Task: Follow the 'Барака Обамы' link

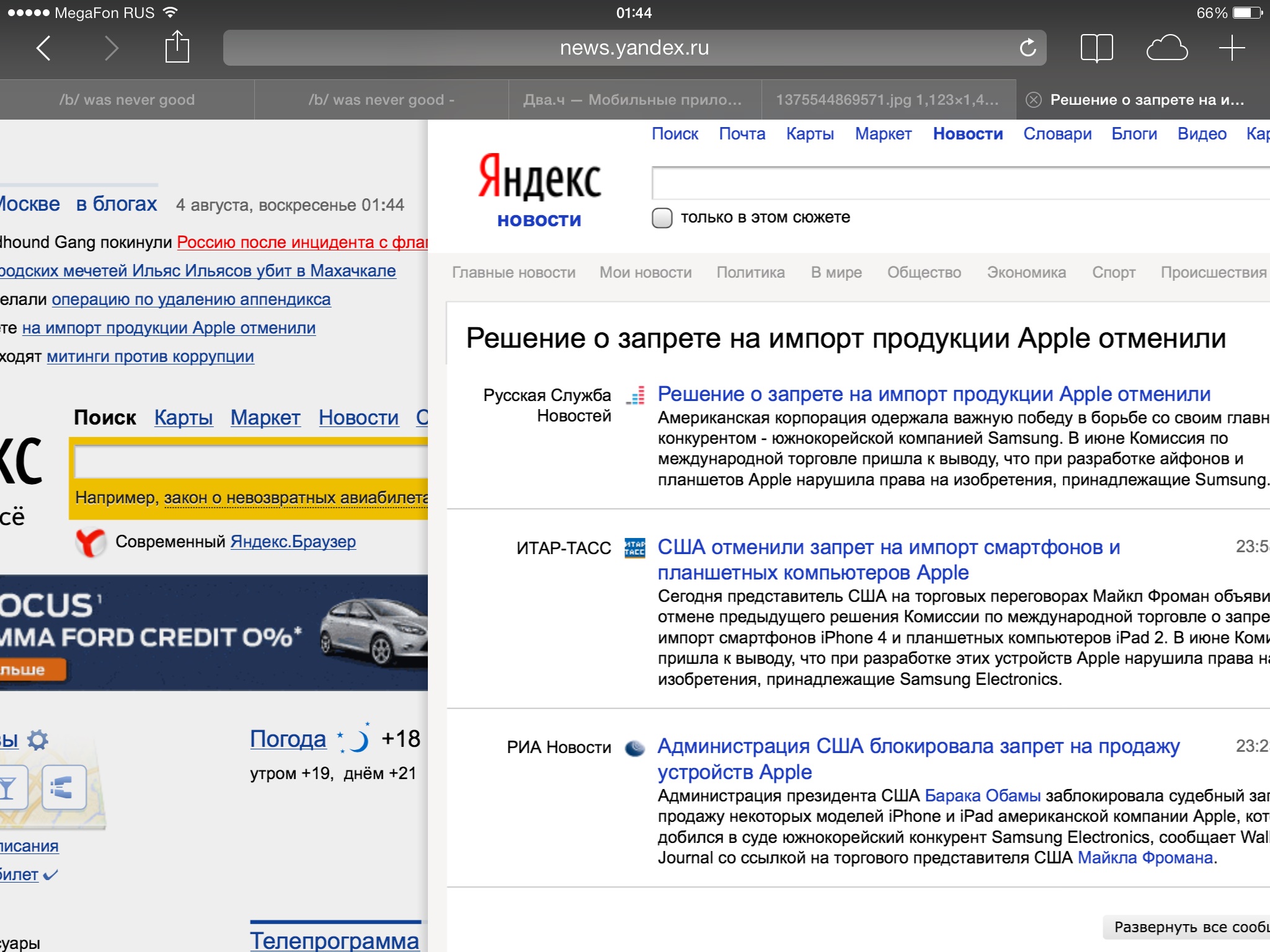Action: click(982, 796)
